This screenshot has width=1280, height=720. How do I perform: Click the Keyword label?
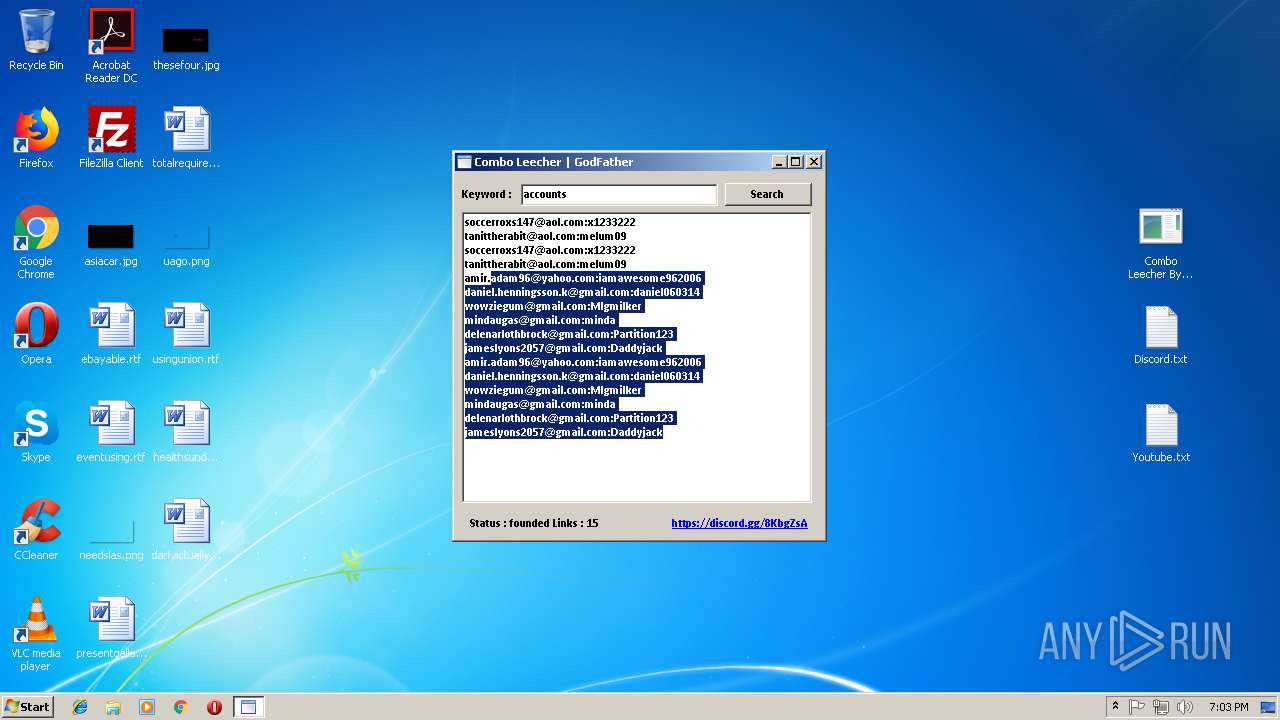click(x=486, y=194)
